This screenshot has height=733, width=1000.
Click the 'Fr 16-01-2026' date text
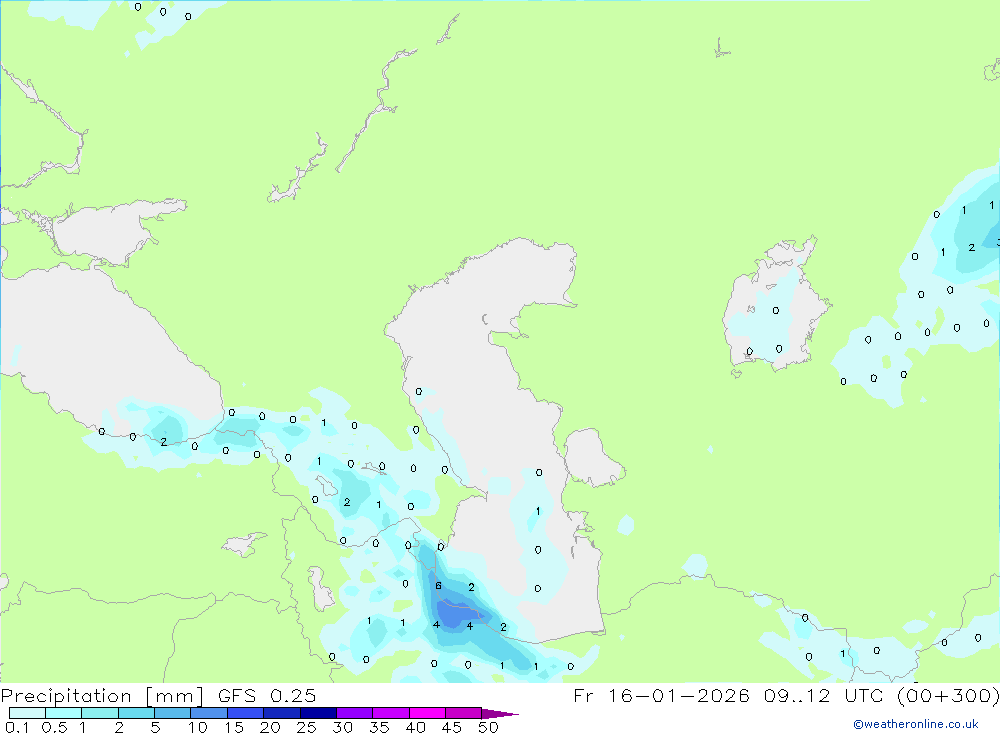coord(661,695)
